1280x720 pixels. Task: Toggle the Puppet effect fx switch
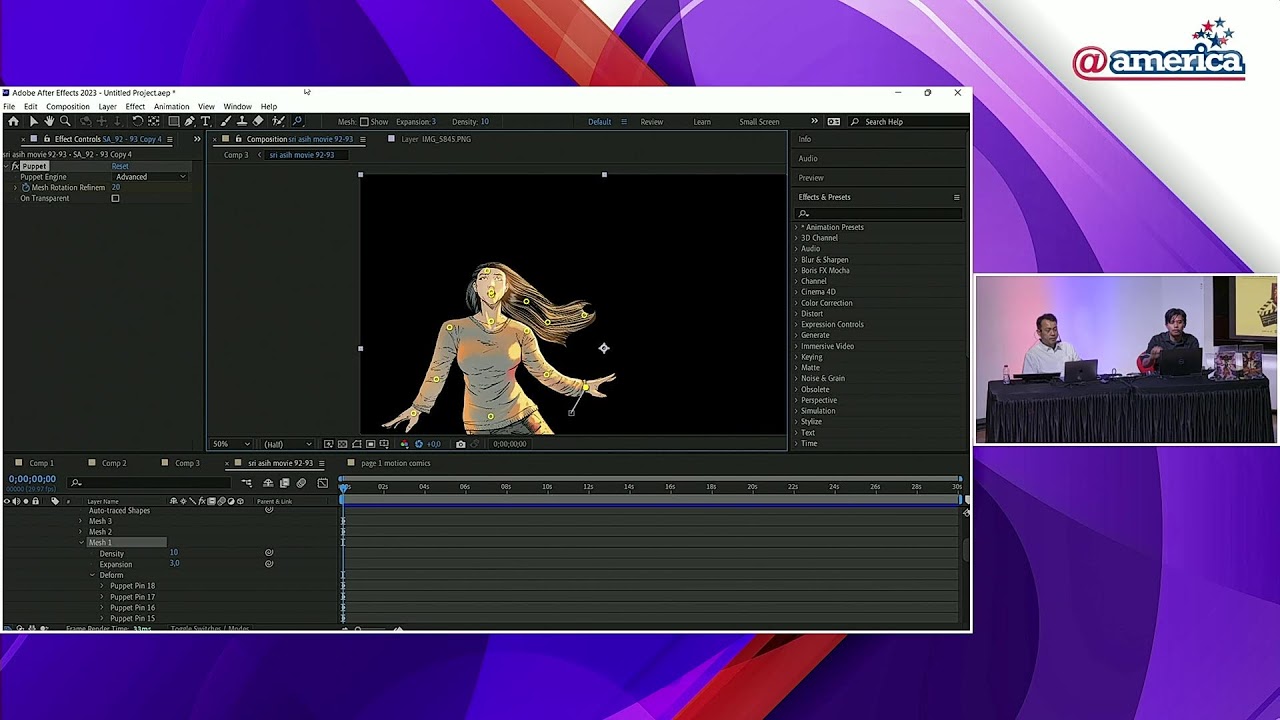pyautogui.click(x=15, y=166)
